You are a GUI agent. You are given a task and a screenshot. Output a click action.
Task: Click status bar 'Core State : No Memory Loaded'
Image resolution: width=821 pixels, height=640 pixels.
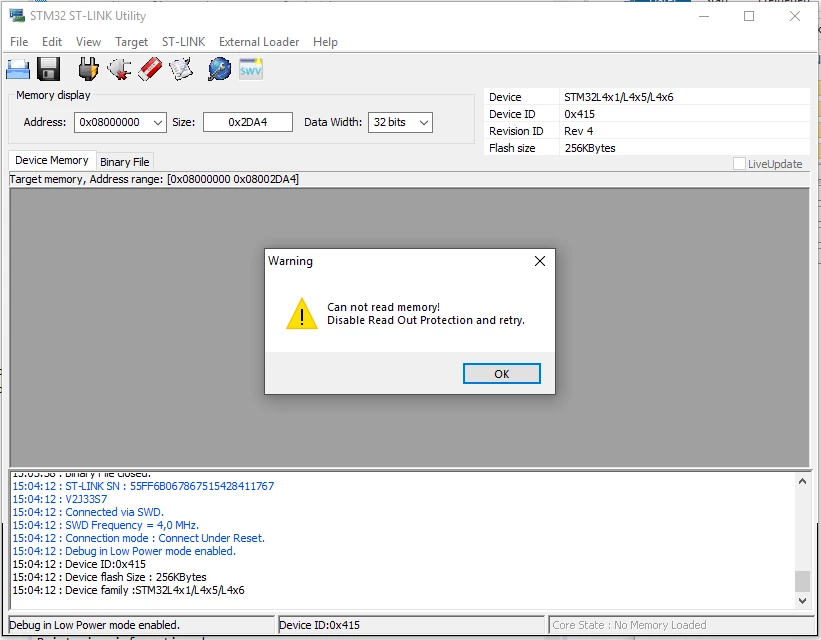pos(629,625)
